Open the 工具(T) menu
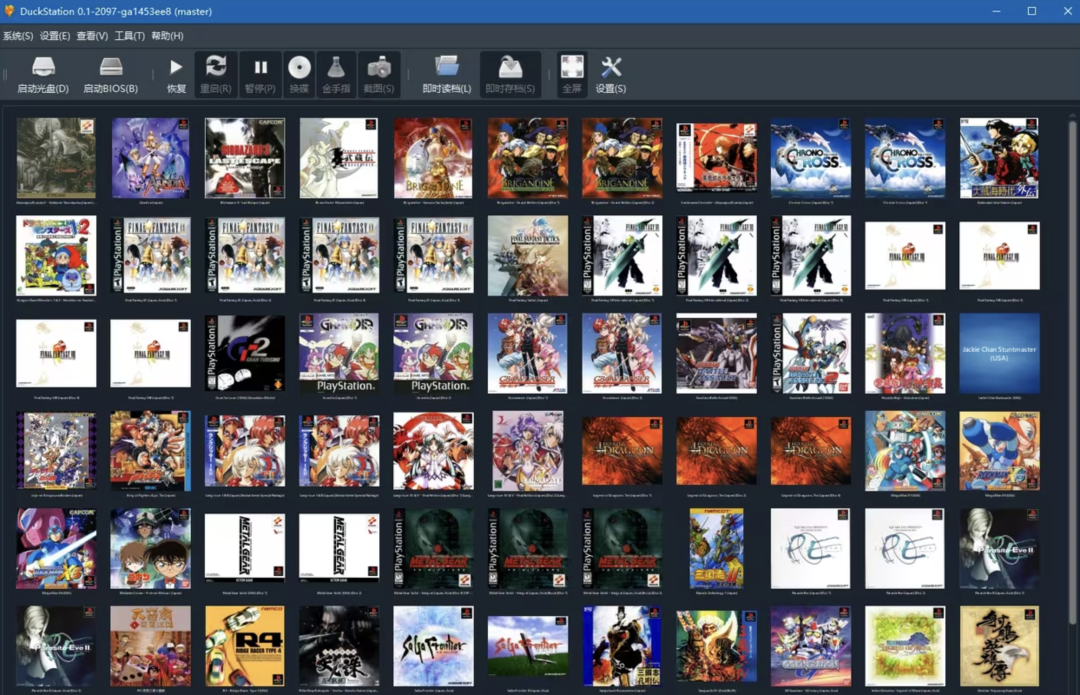The width and height of the screenshot is (1080, 695). 129,36
